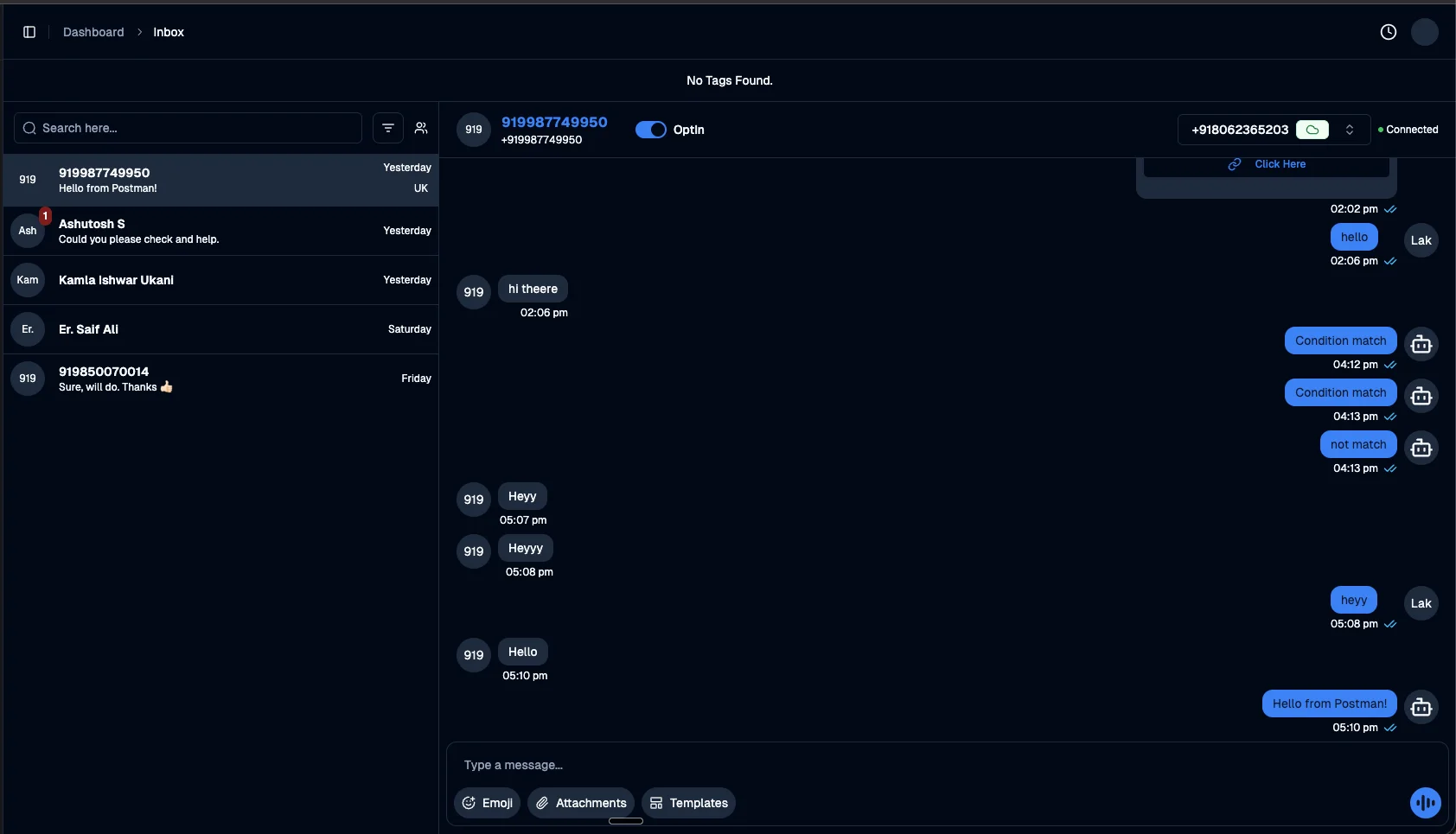Open the conversation filter icon
The width and height of the screenshot is (1456, 834).
(388, 128)
